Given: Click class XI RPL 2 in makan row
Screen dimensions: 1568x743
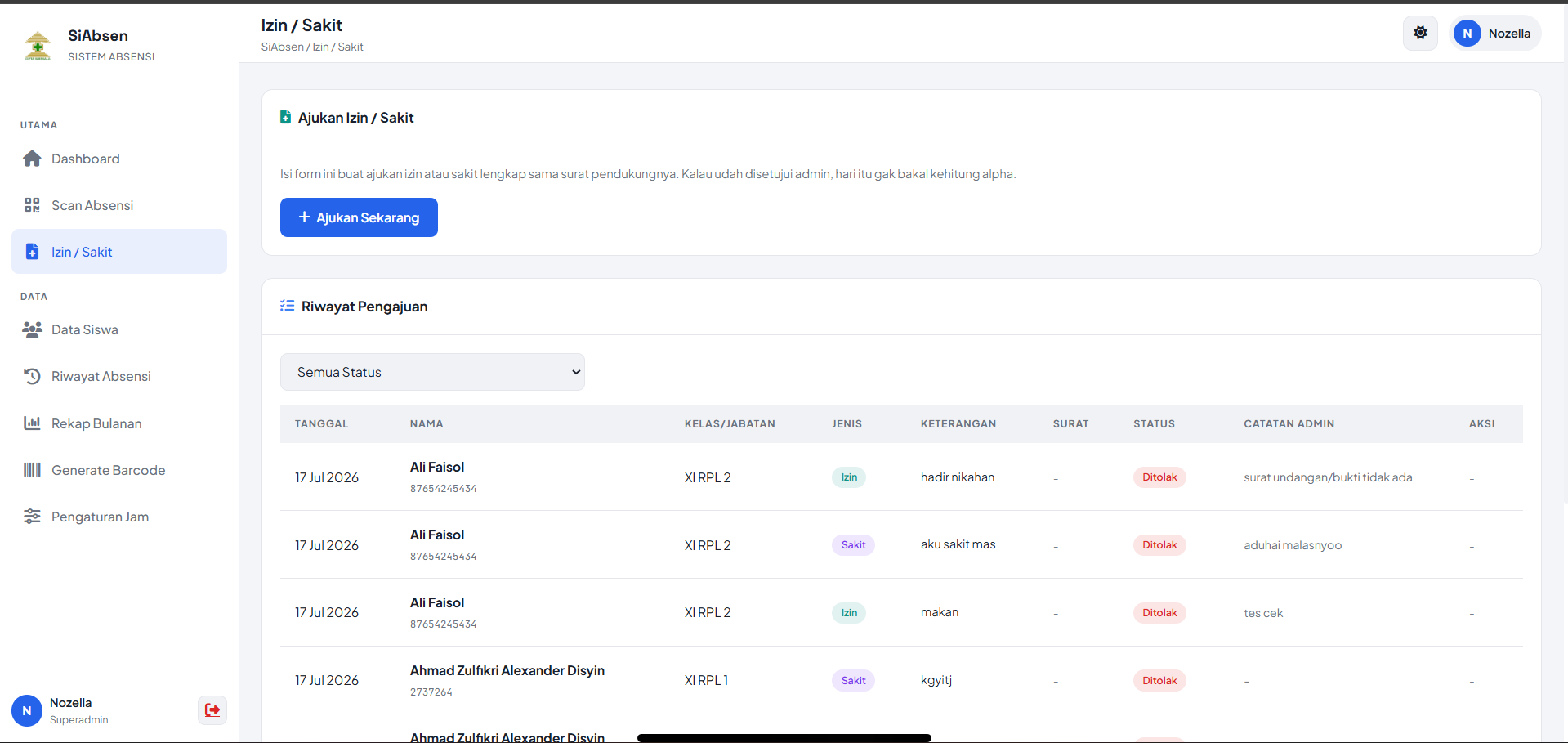Looking at the screenshot, I should (x=708, y=612).
